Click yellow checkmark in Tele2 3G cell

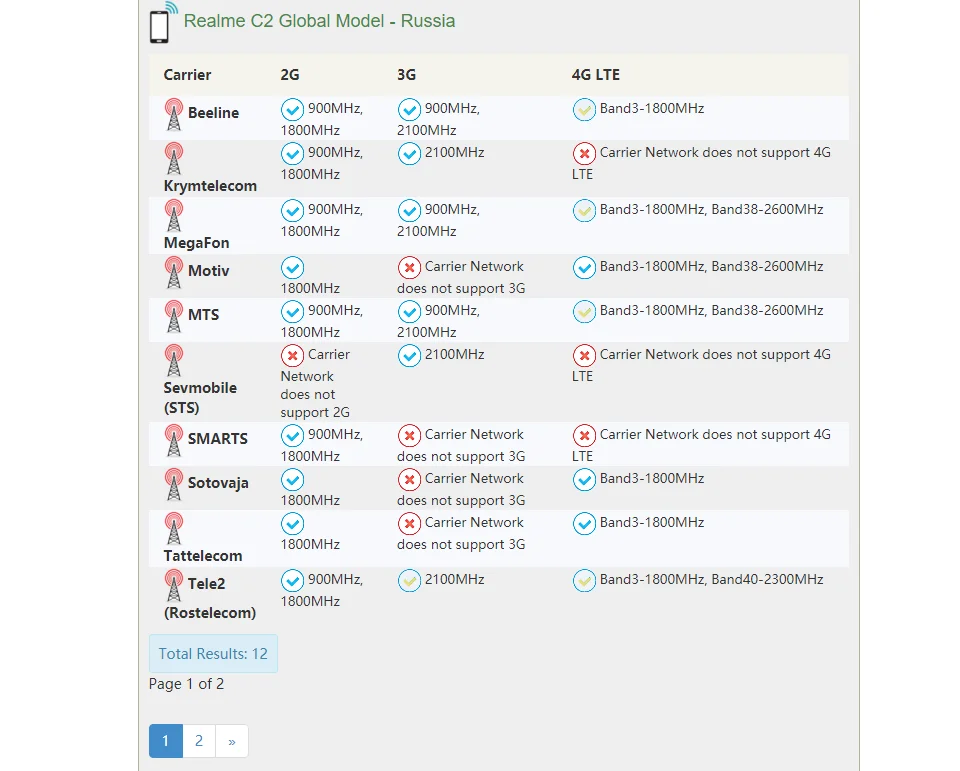point(409,581)
